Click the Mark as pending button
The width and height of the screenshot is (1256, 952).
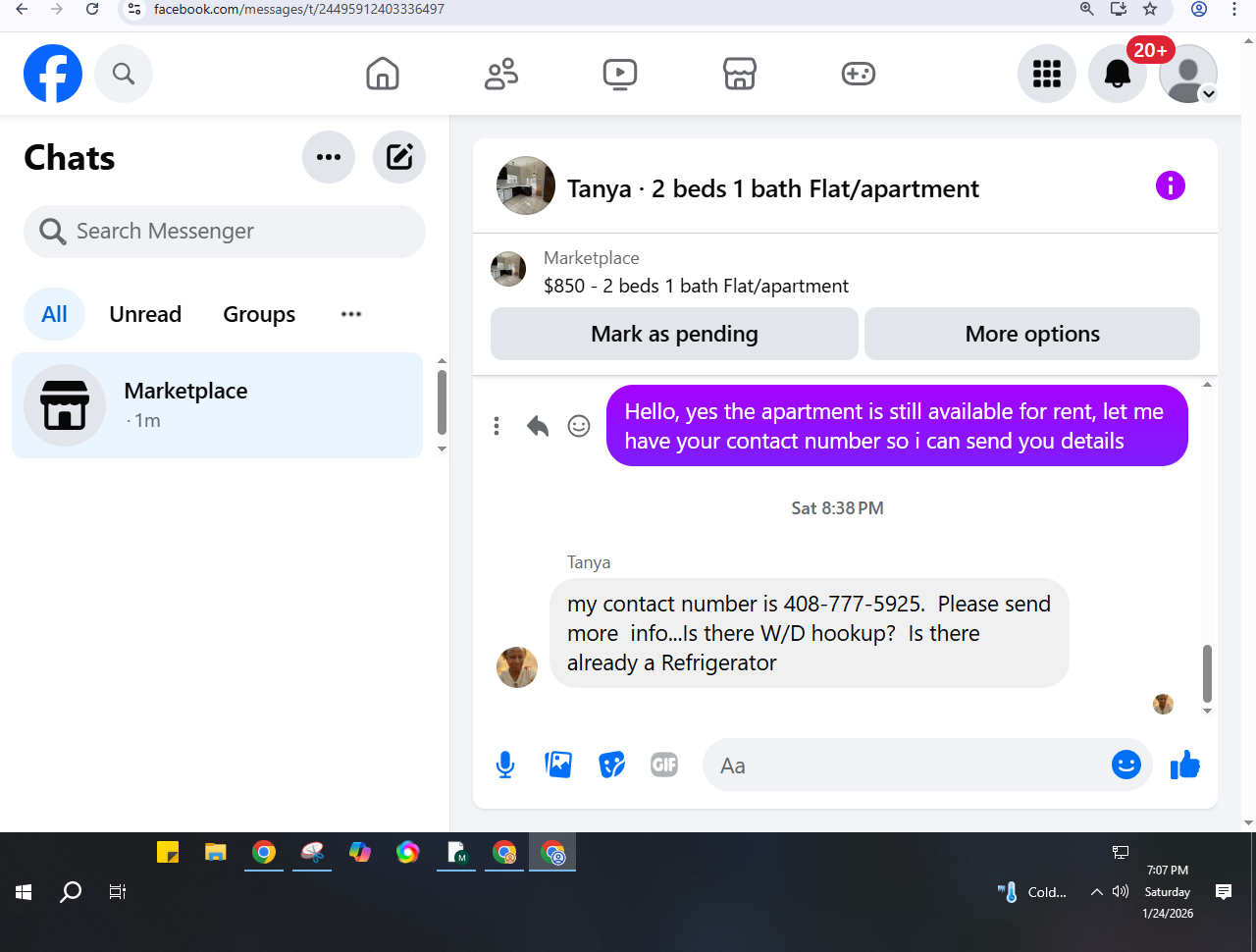(x=674, y=334)
